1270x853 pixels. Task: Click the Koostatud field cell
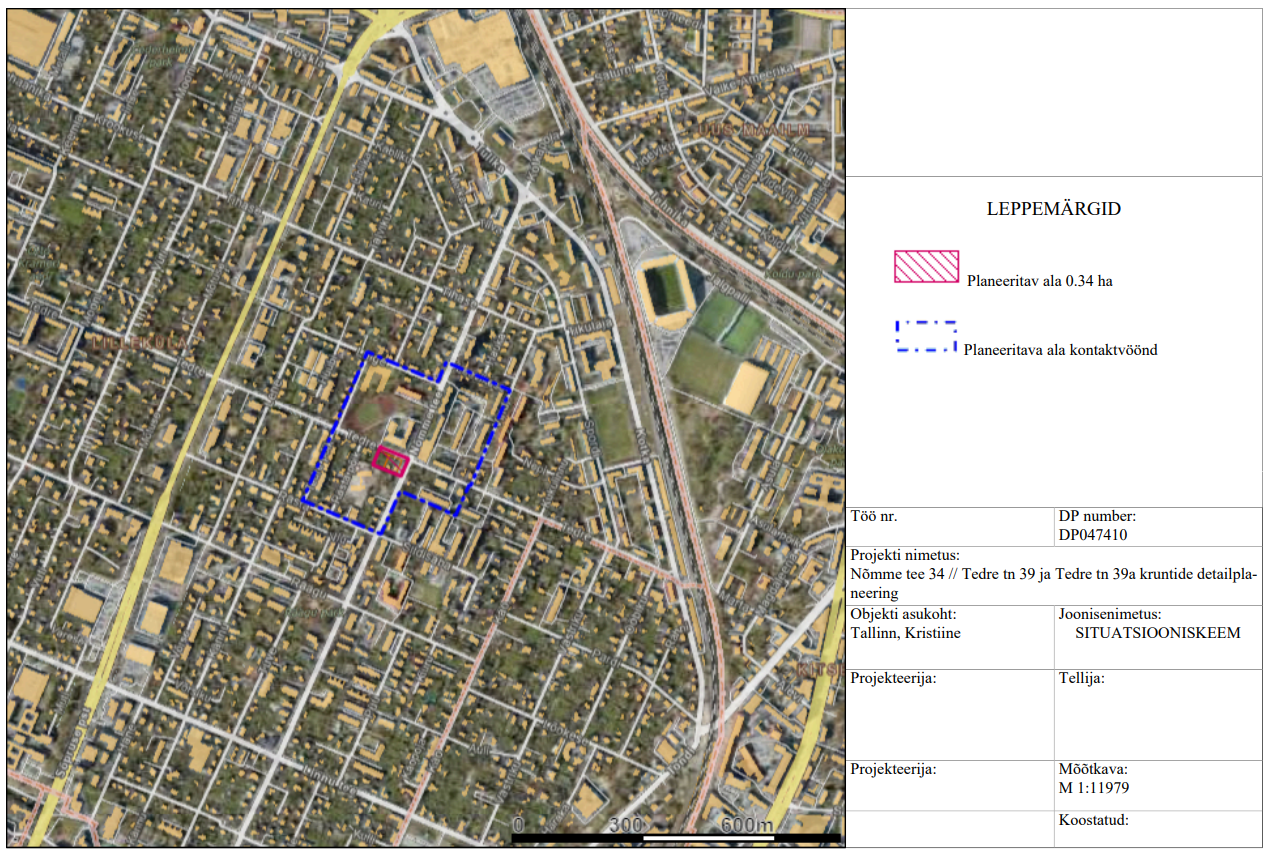[x=1157, y=828]
